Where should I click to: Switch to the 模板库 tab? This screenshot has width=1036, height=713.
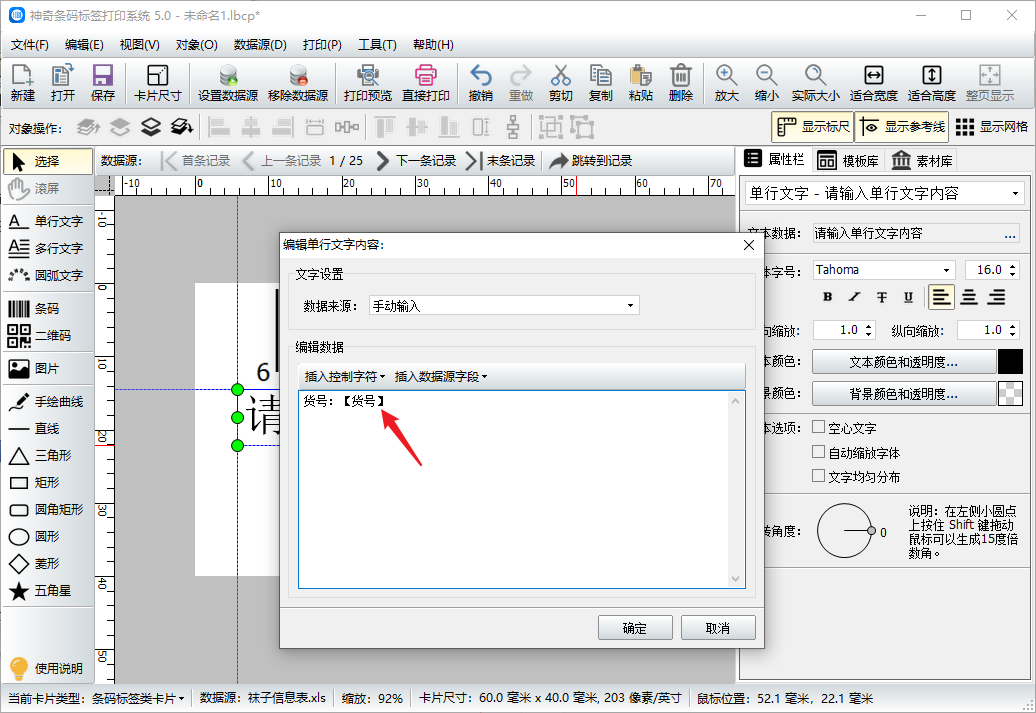(x=848, y=160)
